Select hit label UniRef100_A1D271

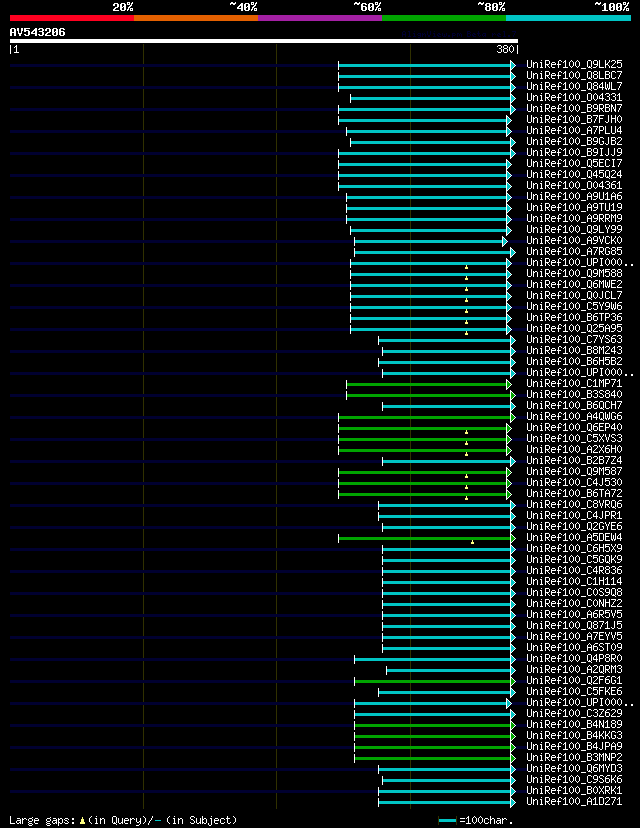(574, 802)
